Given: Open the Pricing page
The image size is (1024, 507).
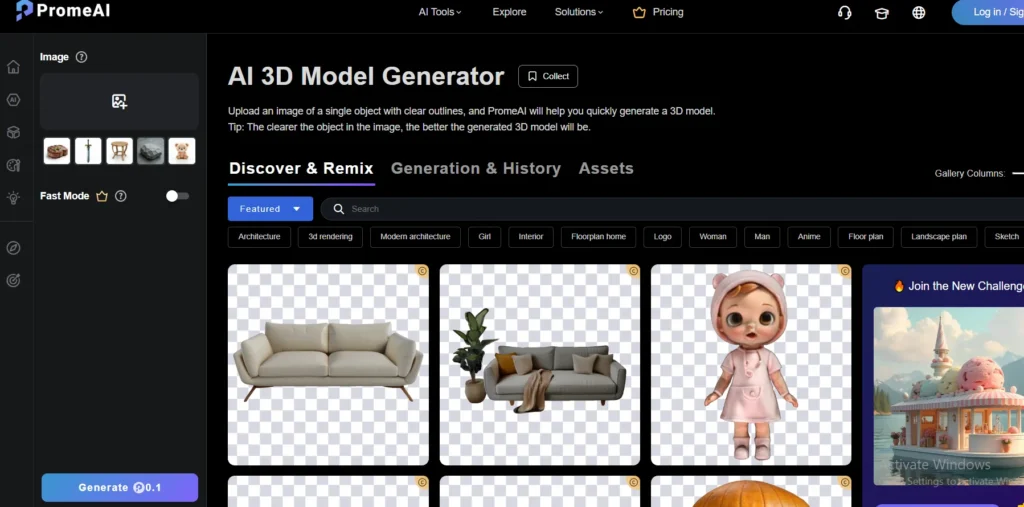Looking at the screenshot, I should click(658, 12).
